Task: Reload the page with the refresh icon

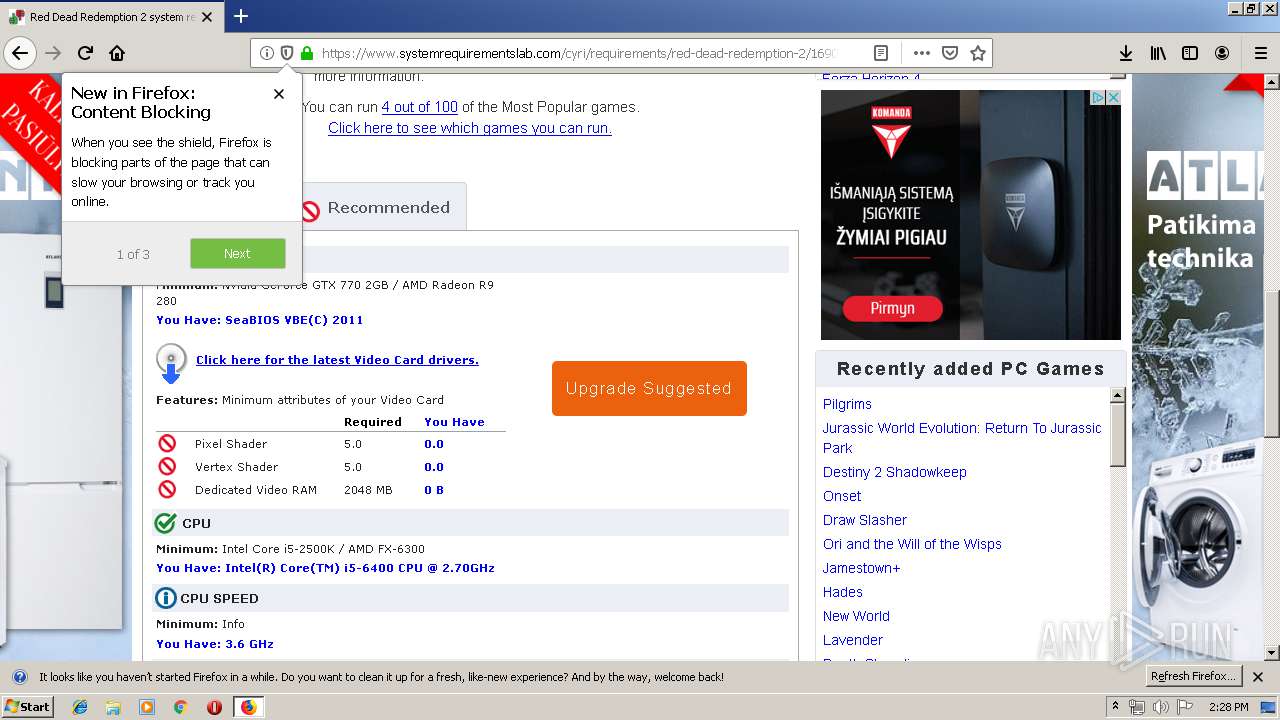Action: pyautogui.click(x=85, y=53)
